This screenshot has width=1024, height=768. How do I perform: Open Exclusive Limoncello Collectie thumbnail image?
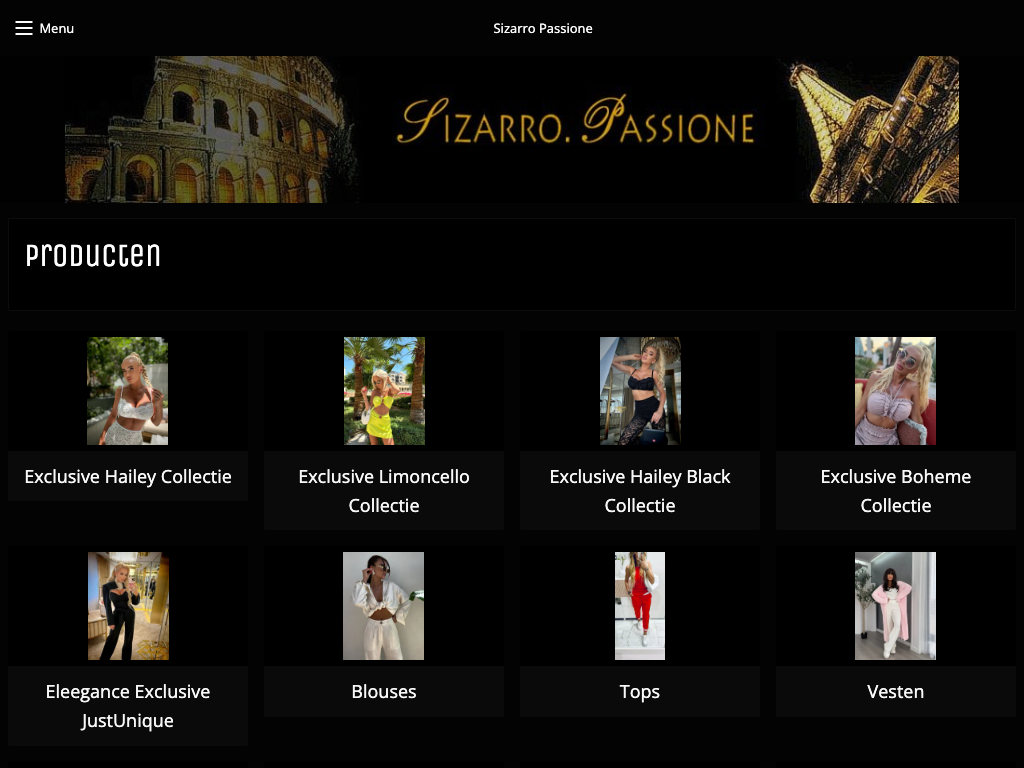click(384, 391)
